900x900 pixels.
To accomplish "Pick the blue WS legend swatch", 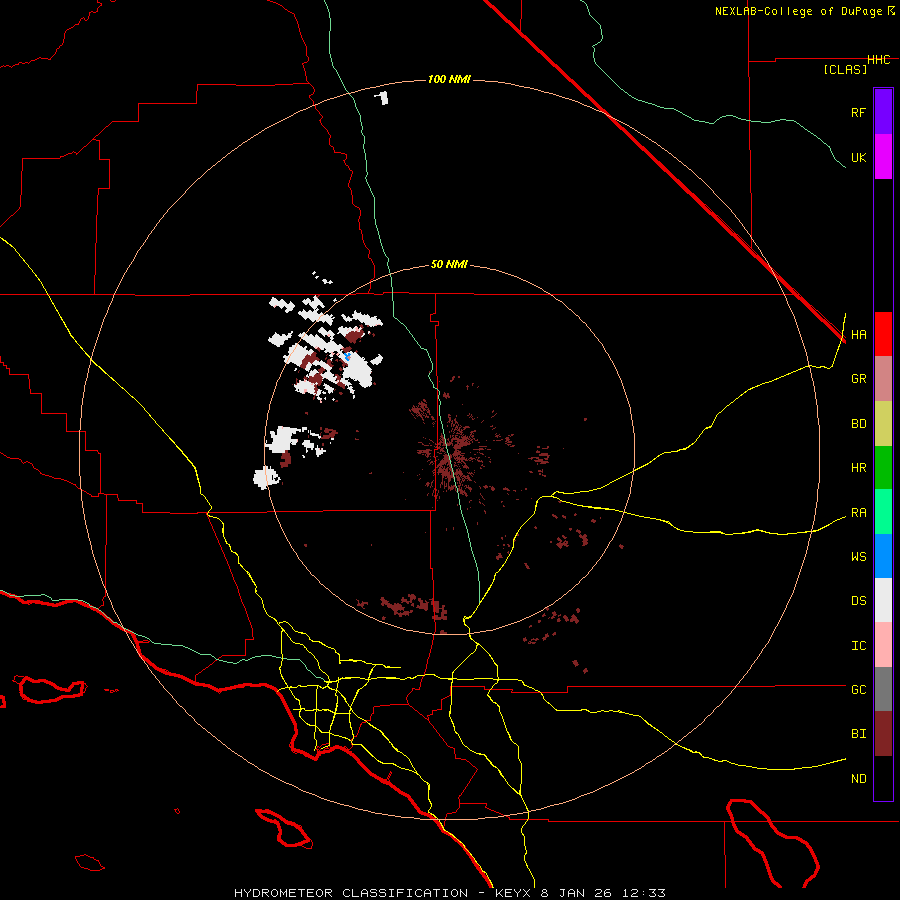I will [x=883, y=556].
